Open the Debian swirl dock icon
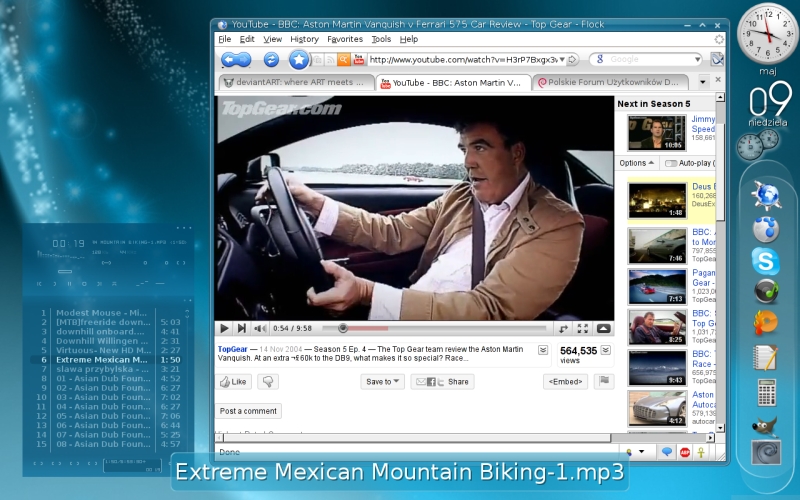The image size is (800, 500). click(x=766, y=453)
